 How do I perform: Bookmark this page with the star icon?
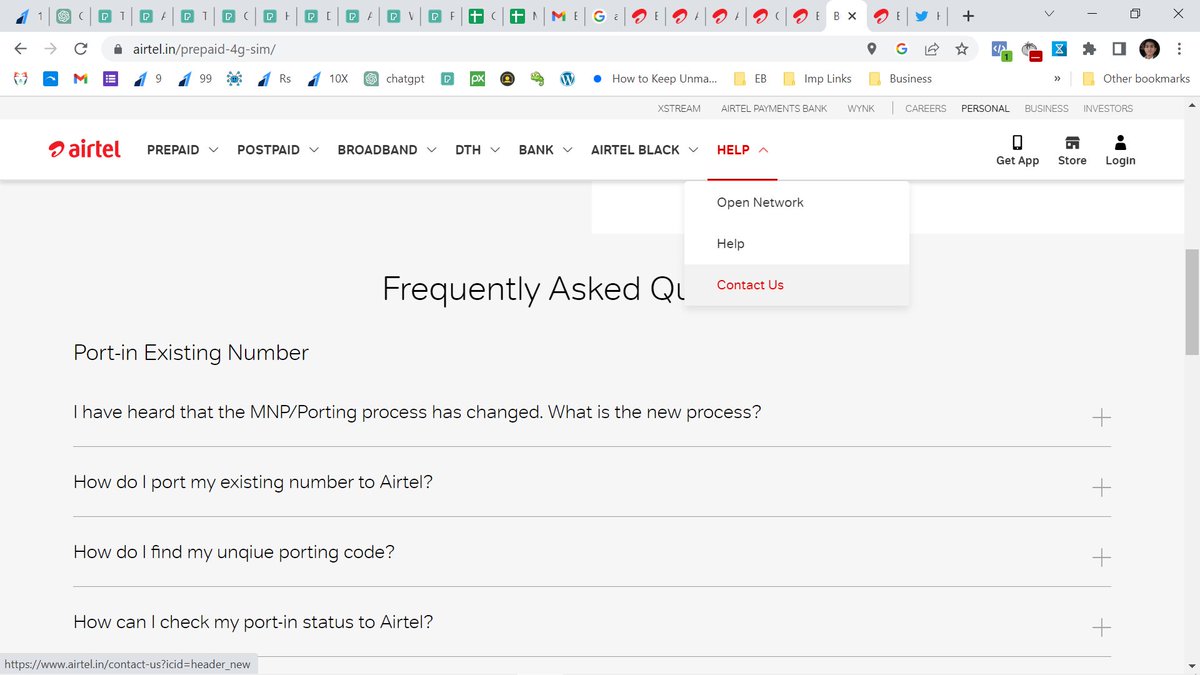click(x=961, y=48)
